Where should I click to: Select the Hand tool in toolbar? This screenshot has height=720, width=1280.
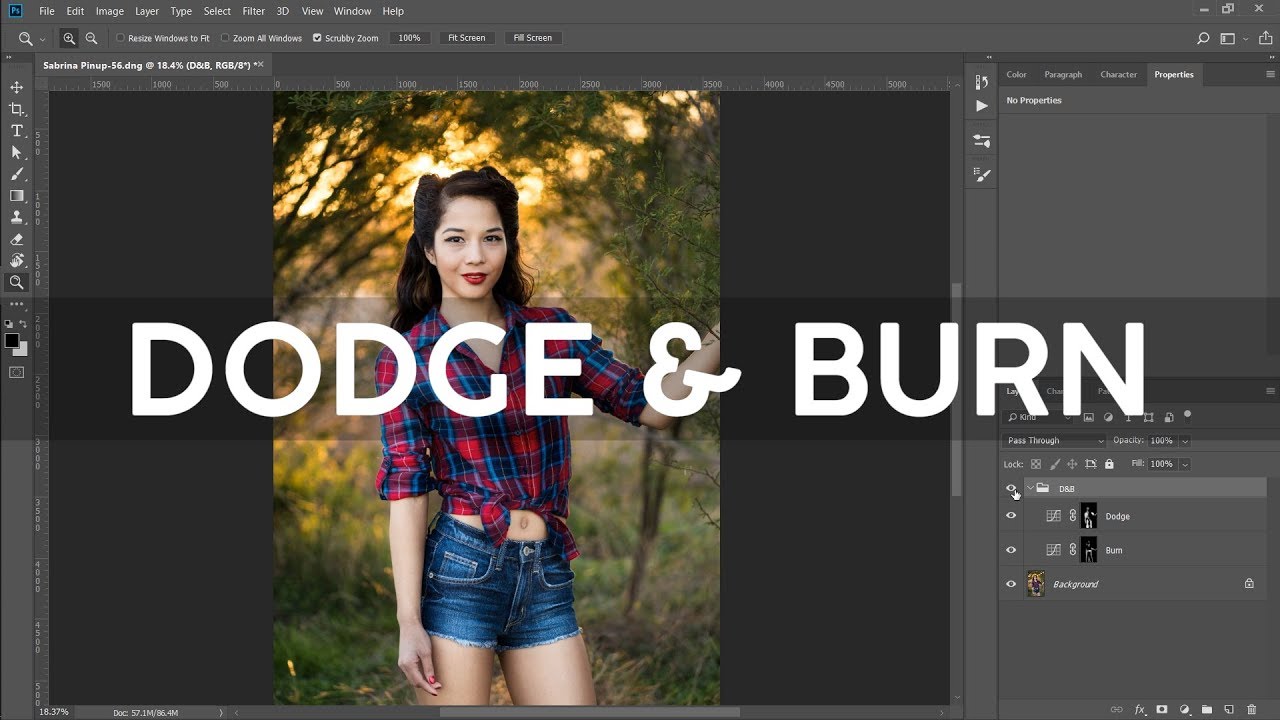pyautogui.click(x=16, y=261)
